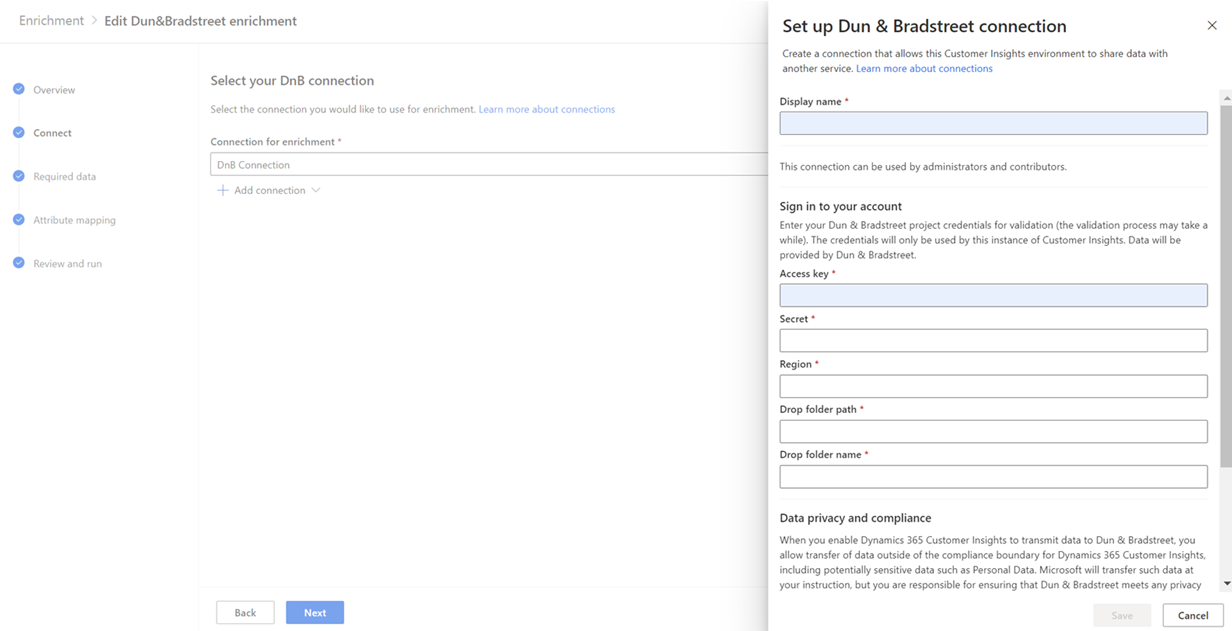Cancel the connection setup
The height and width of the screenshot is (631, 1232).
tap(1193, 616)
